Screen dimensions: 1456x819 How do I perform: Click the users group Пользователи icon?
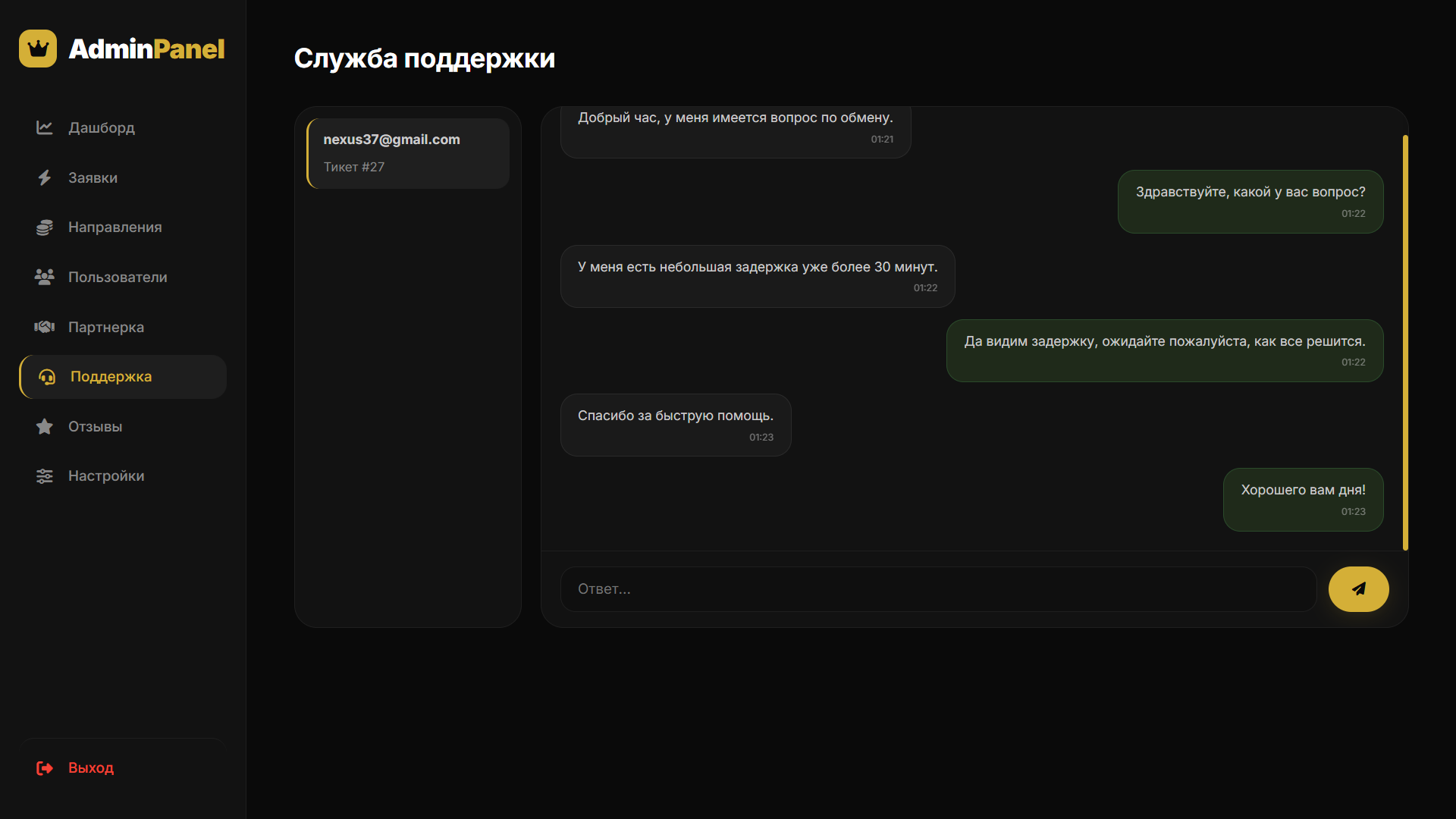click(45, 277)
